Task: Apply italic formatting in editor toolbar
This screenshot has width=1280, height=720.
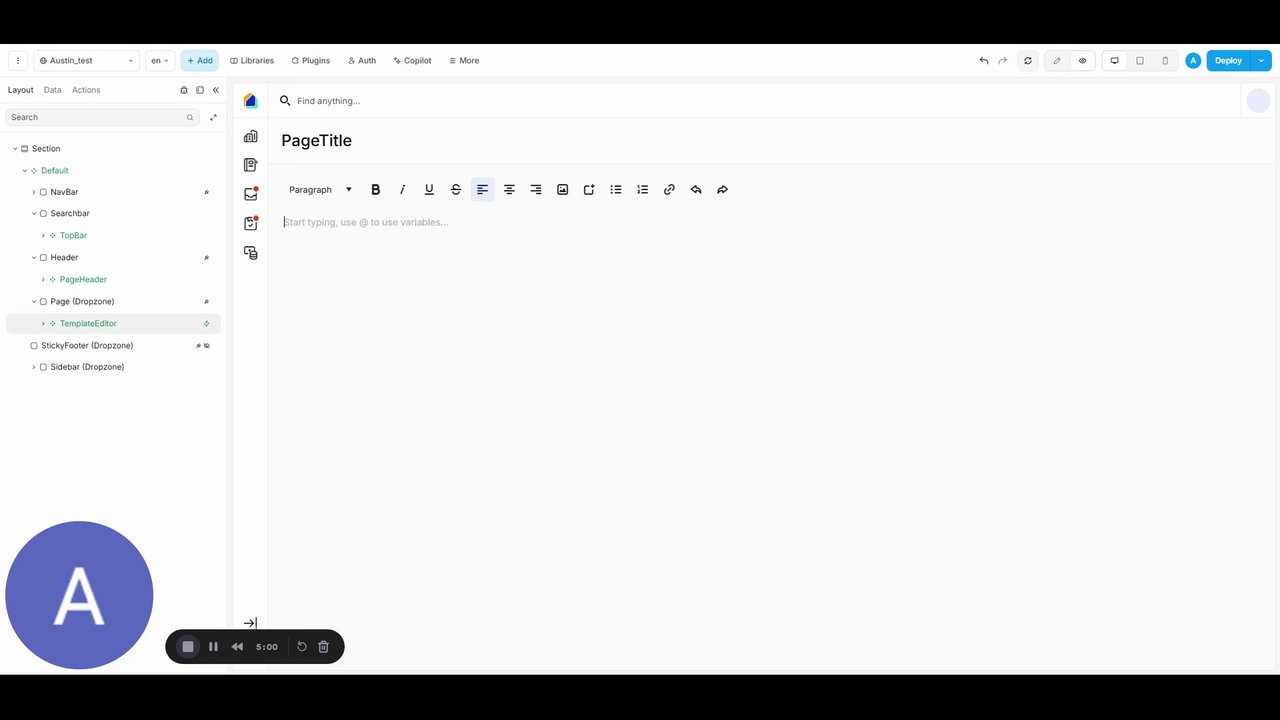Action: click(x=402, y=189)
